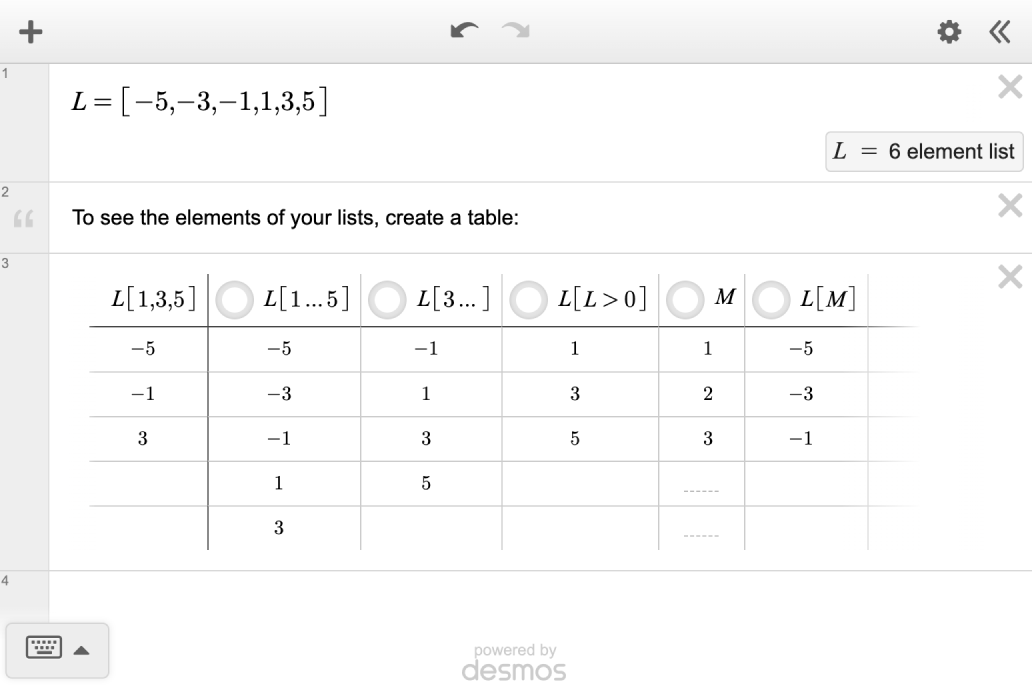Collapse the expression list with the double-chevron
The width and height of the screenshot is (1032, 686).
[999, 31]
